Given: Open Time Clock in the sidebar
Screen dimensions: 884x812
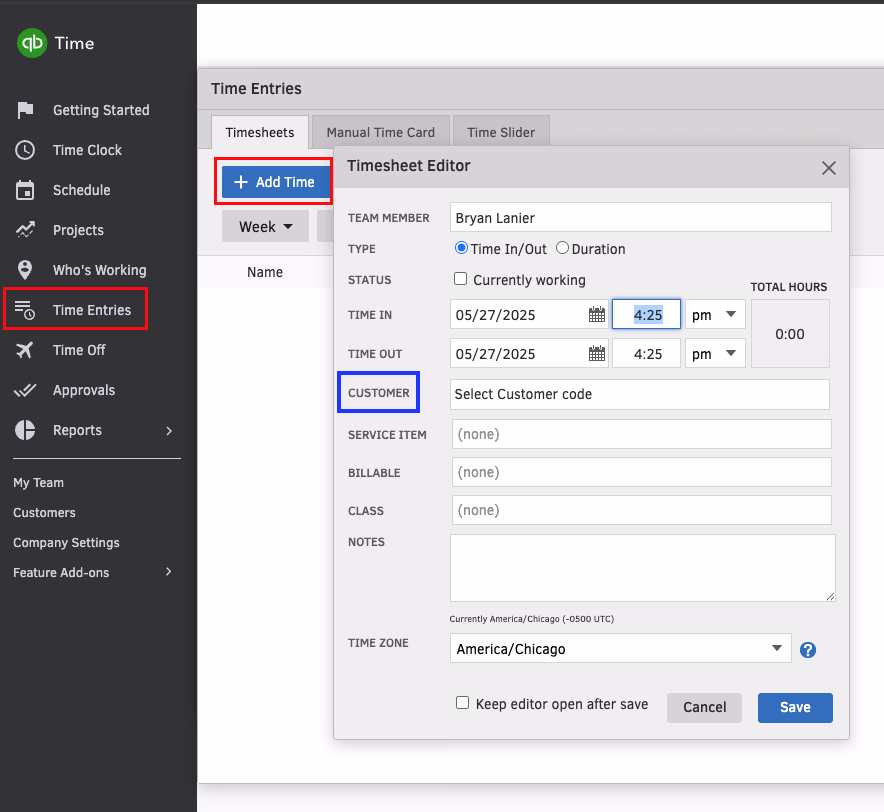Looking at the screenshot, I should click(x=87, y=150).
